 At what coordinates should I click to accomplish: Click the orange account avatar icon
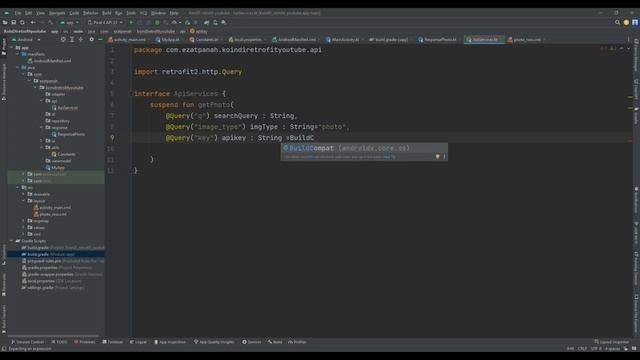click(626, 22)
